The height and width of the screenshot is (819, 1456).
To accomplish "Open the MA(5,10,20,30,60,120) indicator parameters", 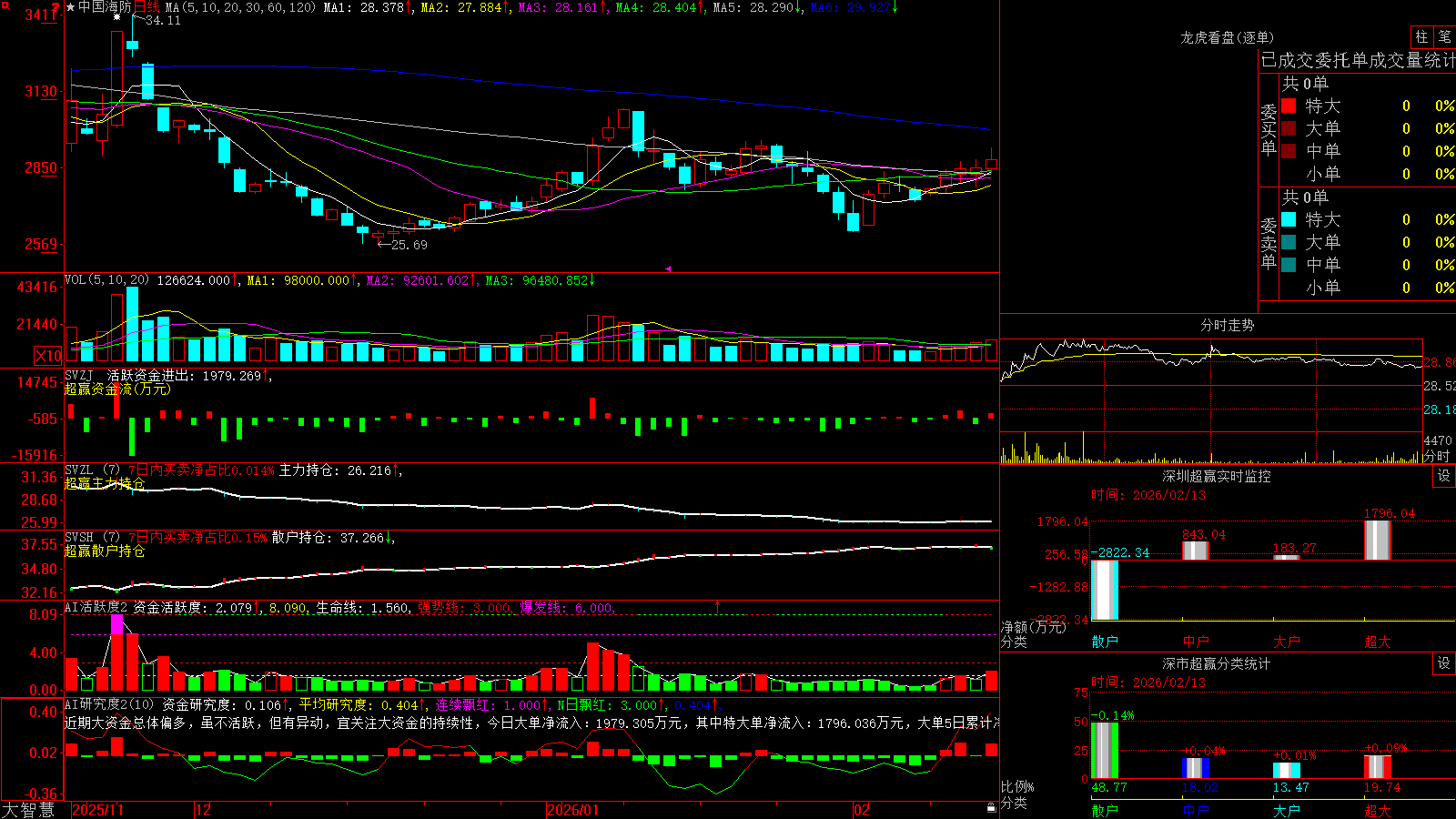I will tap(240, 7).
